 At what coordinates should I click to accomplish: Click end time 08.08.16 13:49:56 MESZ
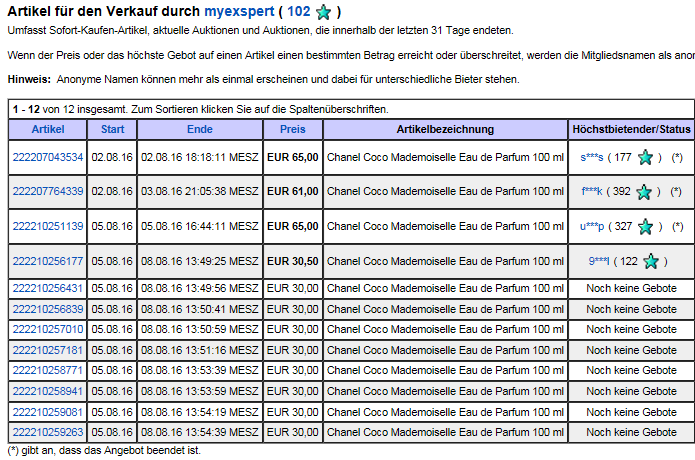pyautogui.click(x=200, y=288)
